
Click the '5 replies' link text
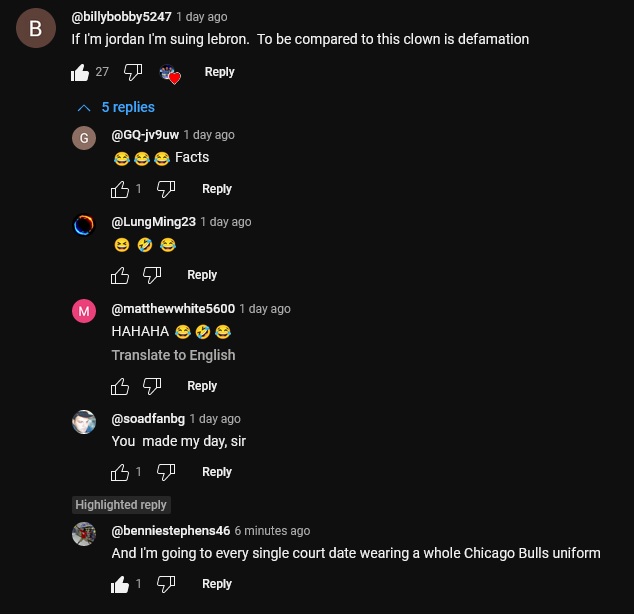tap(128, 107)
